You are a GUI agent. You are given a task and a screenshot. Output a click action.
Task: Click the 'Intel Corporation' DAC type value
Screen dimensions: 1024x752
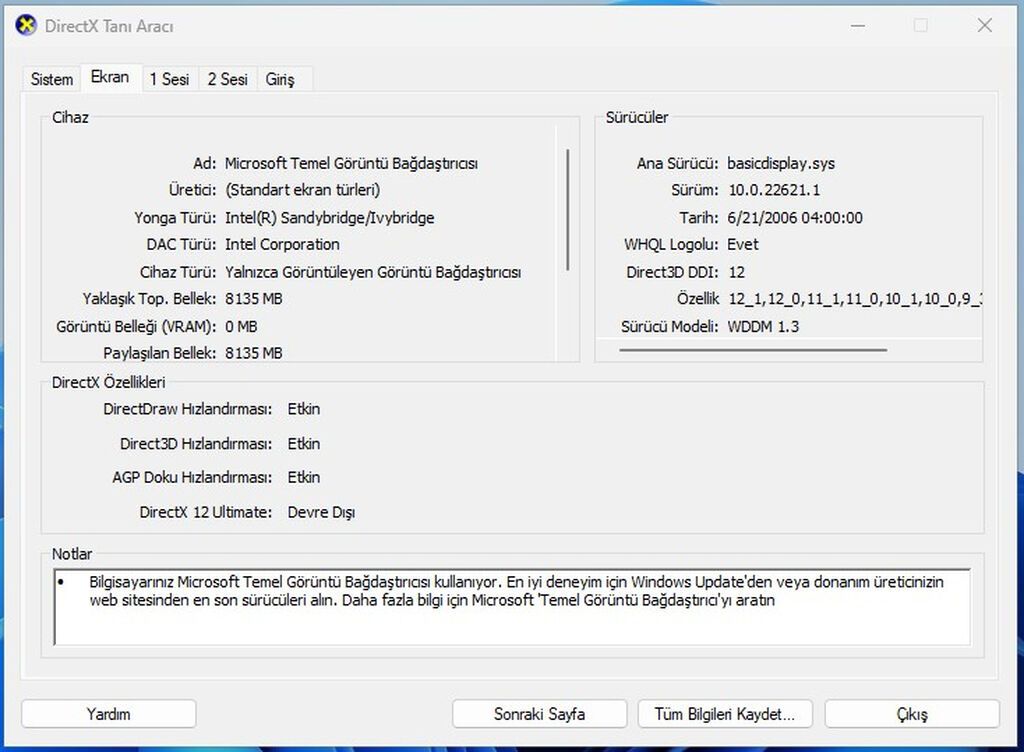coord(282,244)
